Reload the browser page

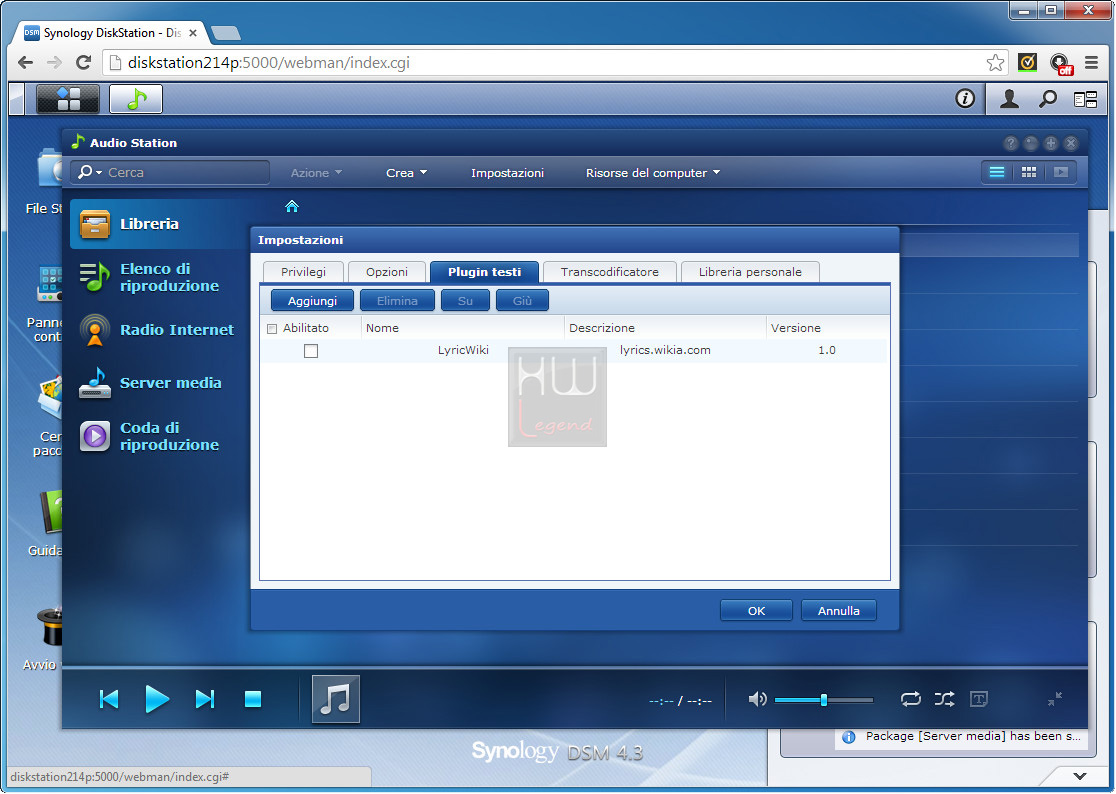click(x=83, y=63)
